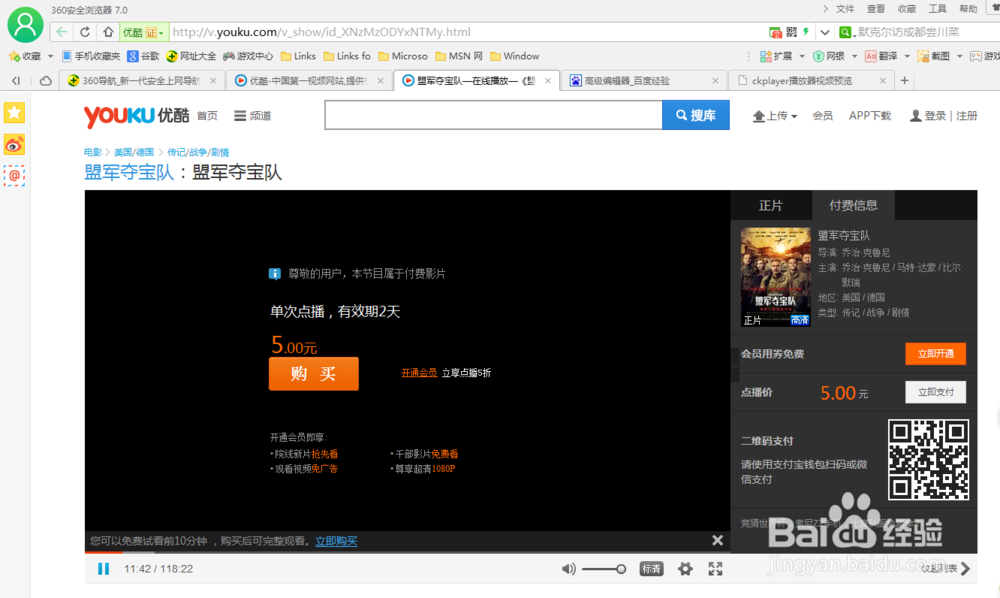The height and width of the screenshot is (598, 1000).
Task: Open the 谷歌 bookmark
Action: tap(143, 56)
